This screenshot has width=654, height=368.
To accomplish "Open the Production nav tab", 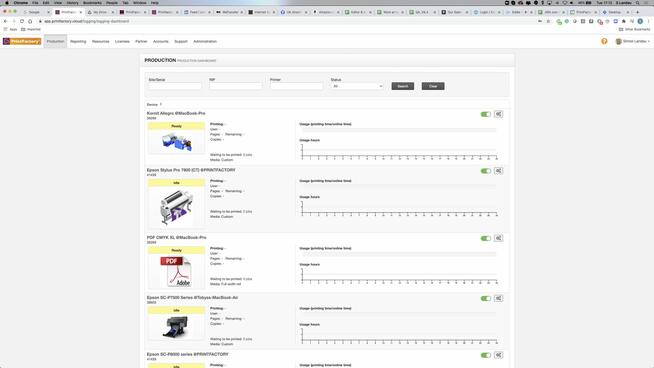I will (55, 41).
